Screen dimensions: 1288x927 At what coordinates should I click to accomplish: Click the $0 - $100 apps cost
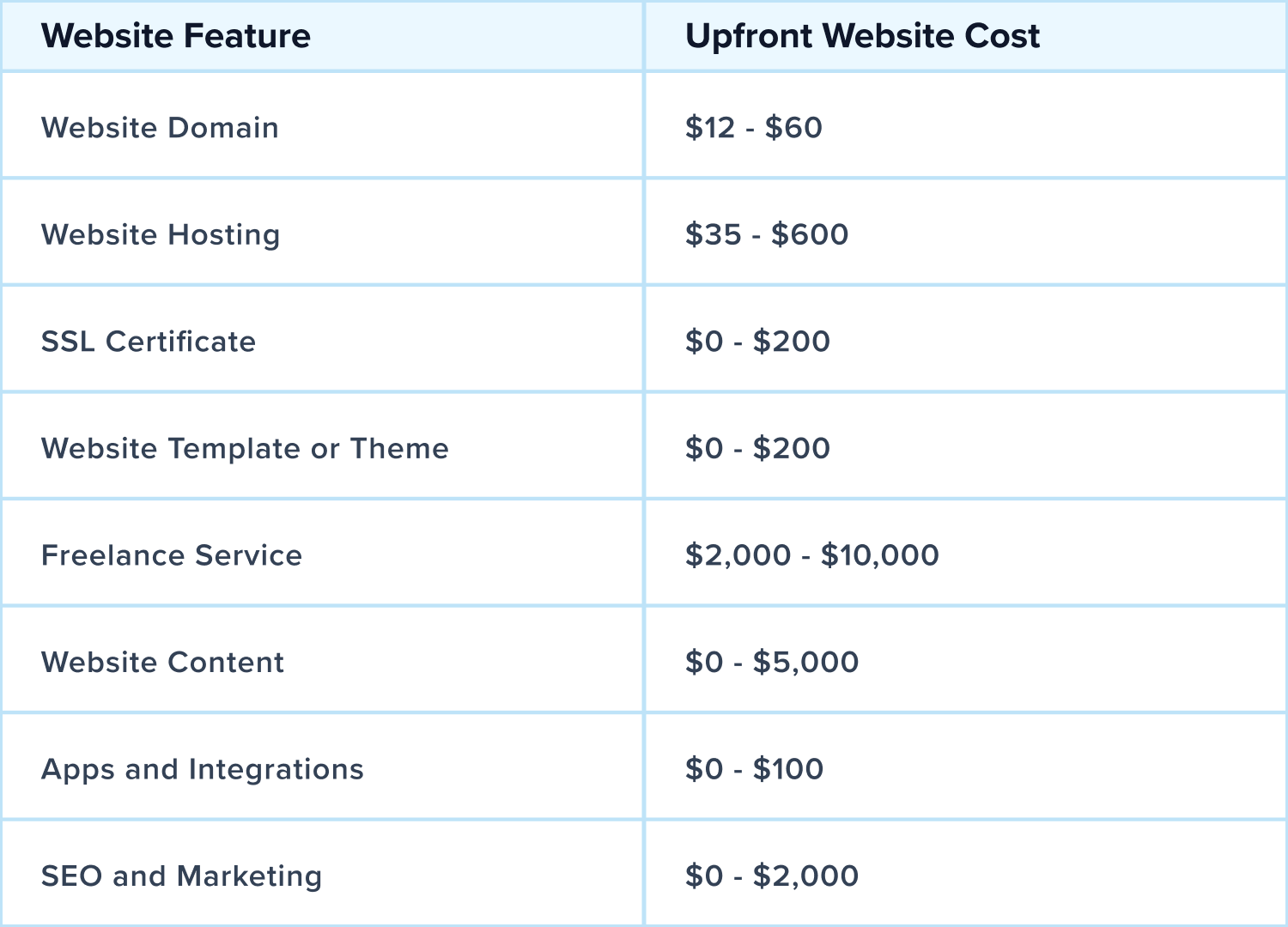coord(754,769)
